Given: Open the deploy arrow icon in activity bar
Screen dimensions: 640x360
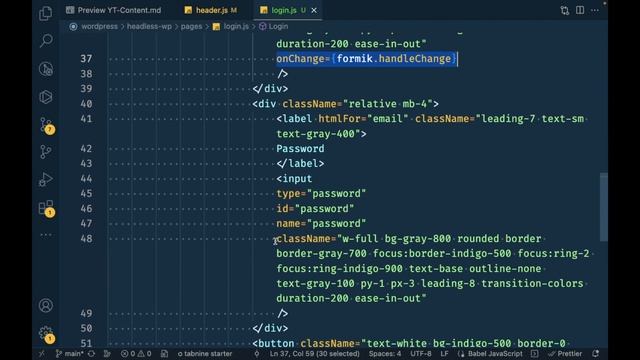Looking at the screenshot, I should [x=46, y=179].
